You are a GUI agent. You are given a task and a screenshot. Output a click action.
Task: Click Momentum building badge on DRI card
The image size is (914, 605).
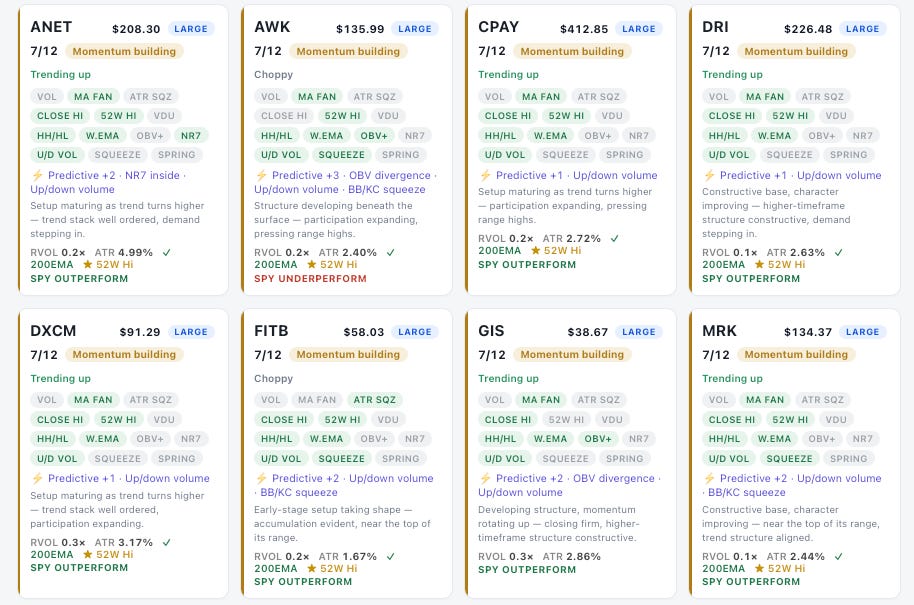click(796, 51)
